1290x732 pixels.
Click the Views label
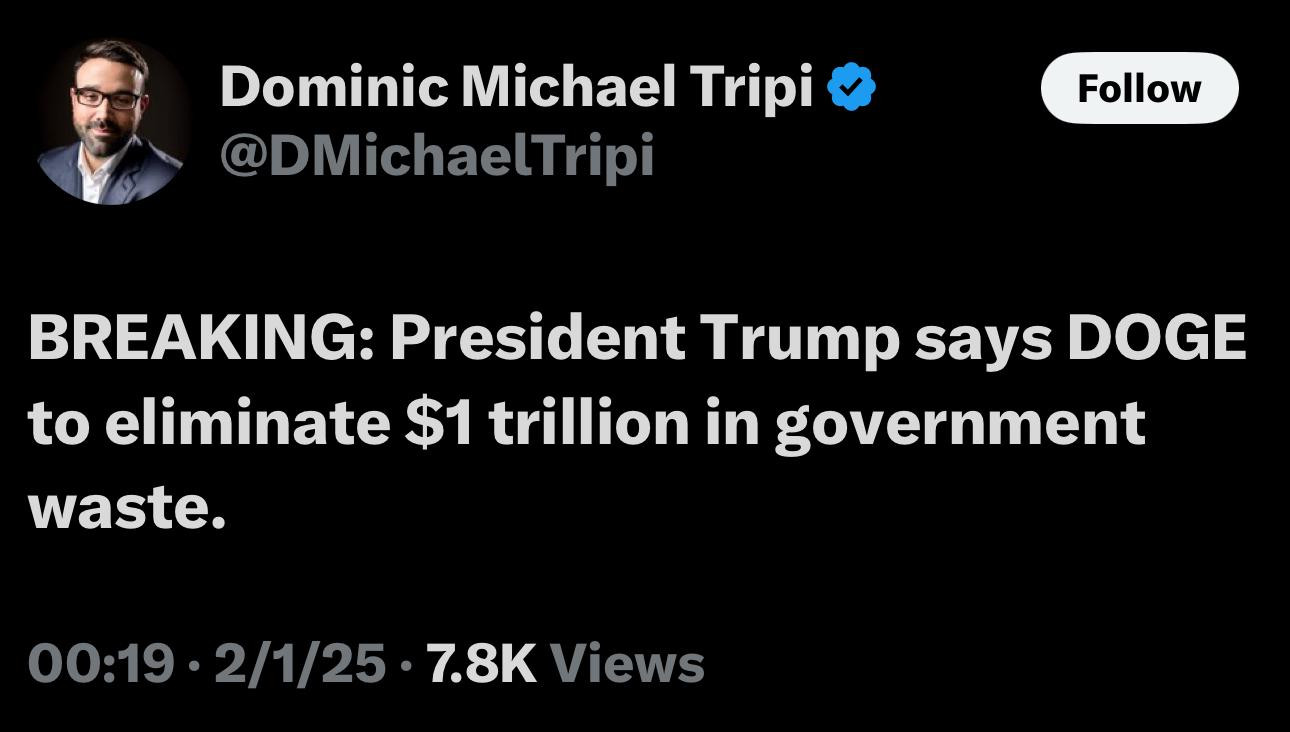[x=627, y=663]
